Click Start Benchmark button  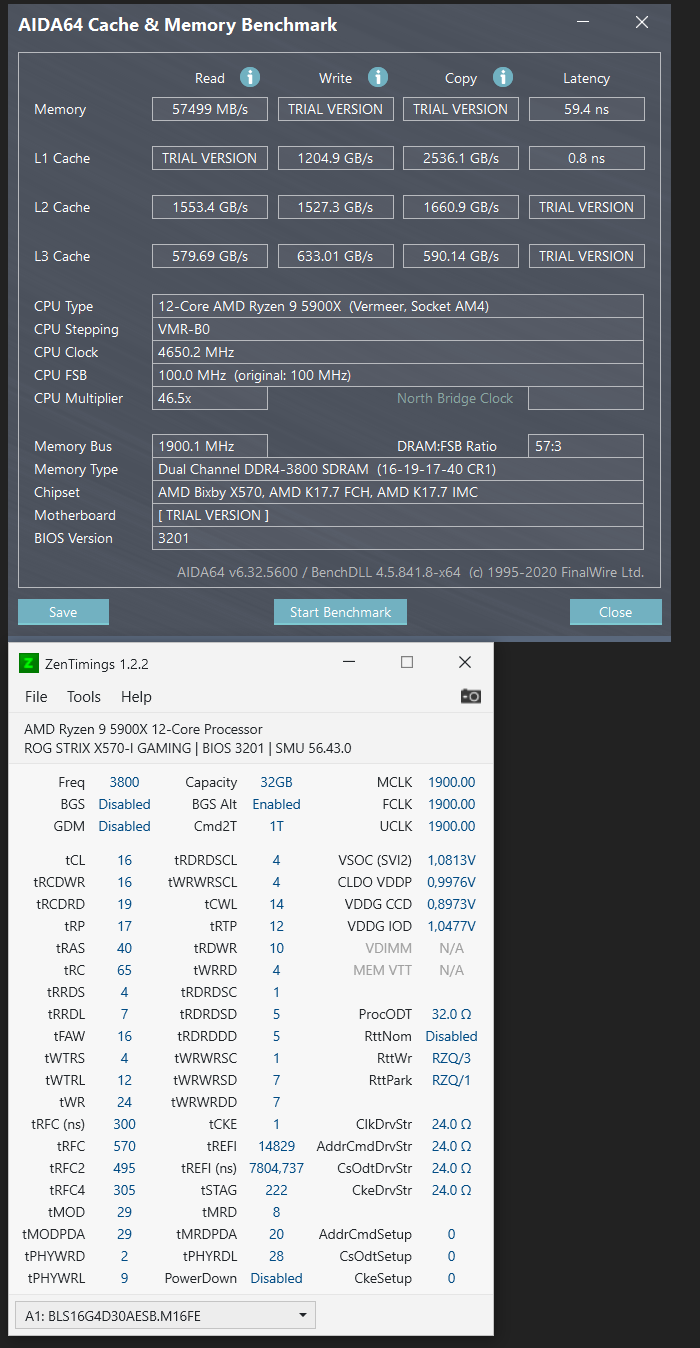pyautogui.click(x=340, y=612)
